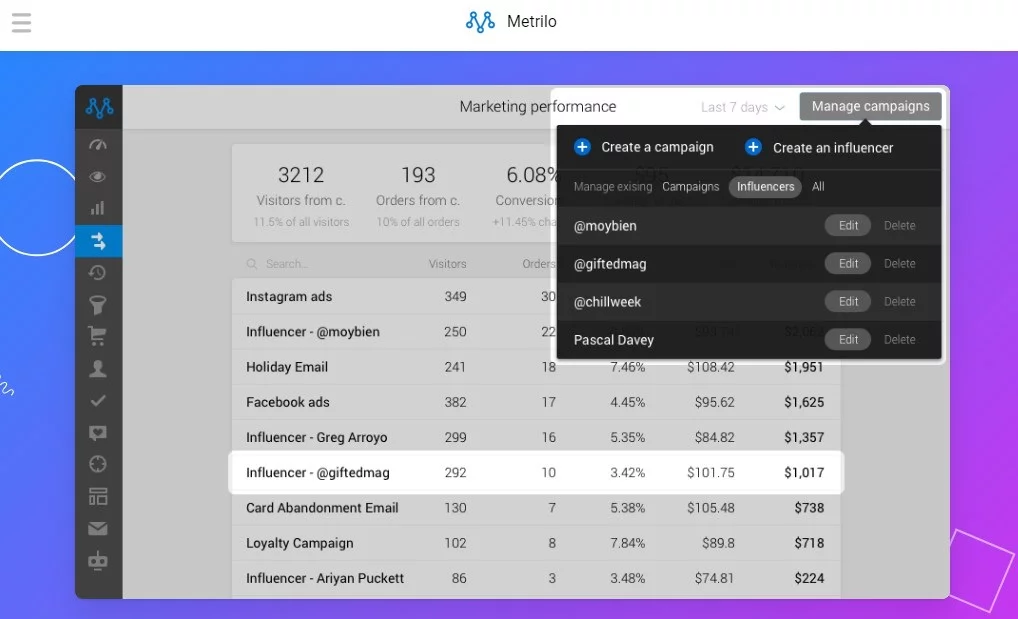Select the Influencers filter tab
The height and width of the screenshot is (619, 1018).
point(765,186)
